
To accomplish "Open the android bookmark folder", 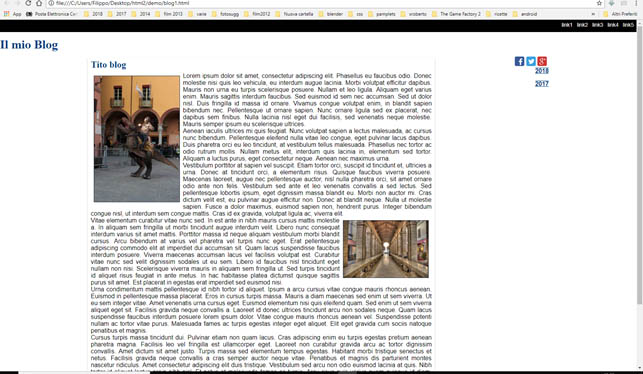I will click(x=524, y=14).
